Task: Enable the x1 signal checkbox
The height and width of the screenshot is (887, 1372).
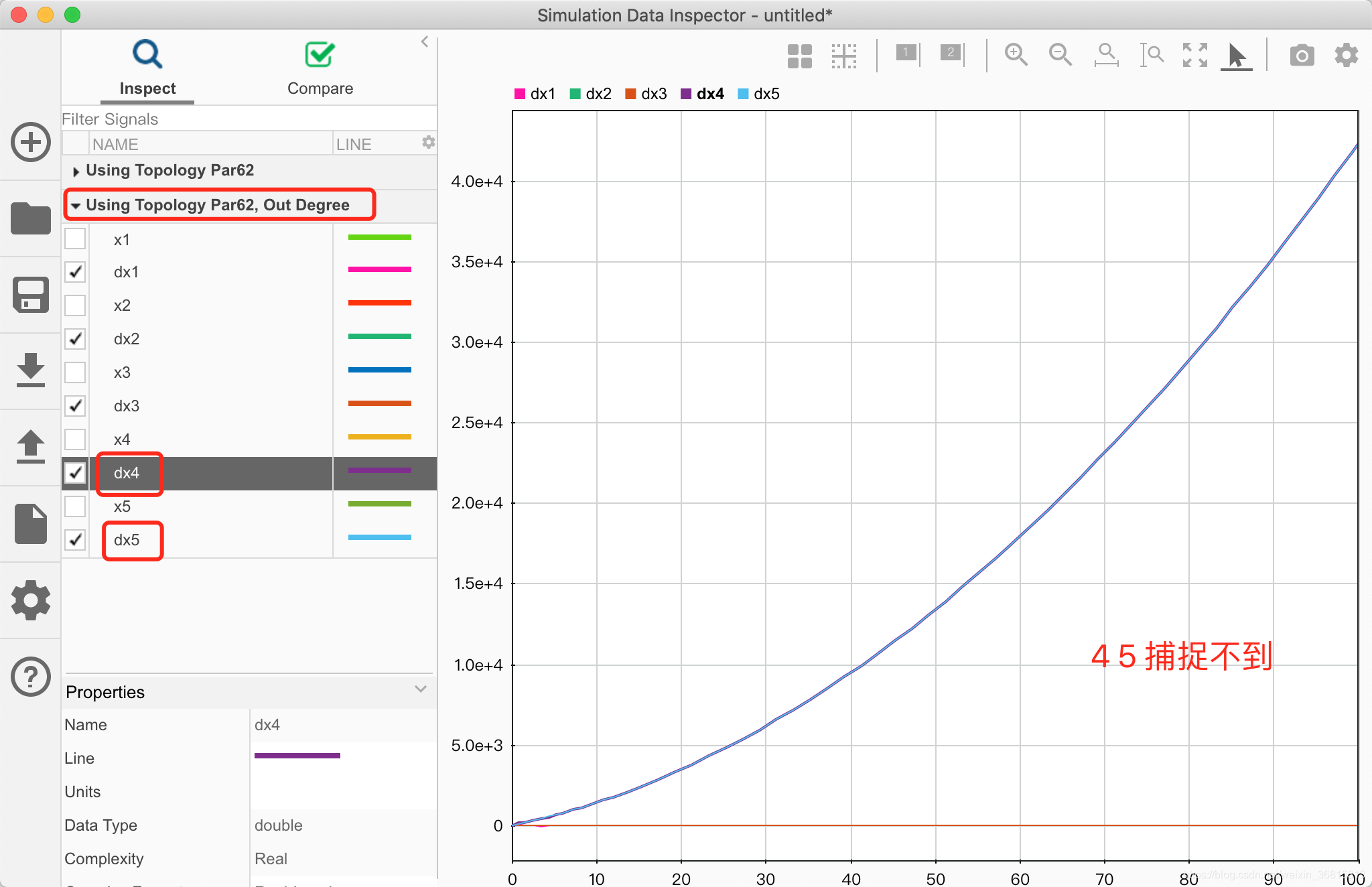Action: [75, 238]
